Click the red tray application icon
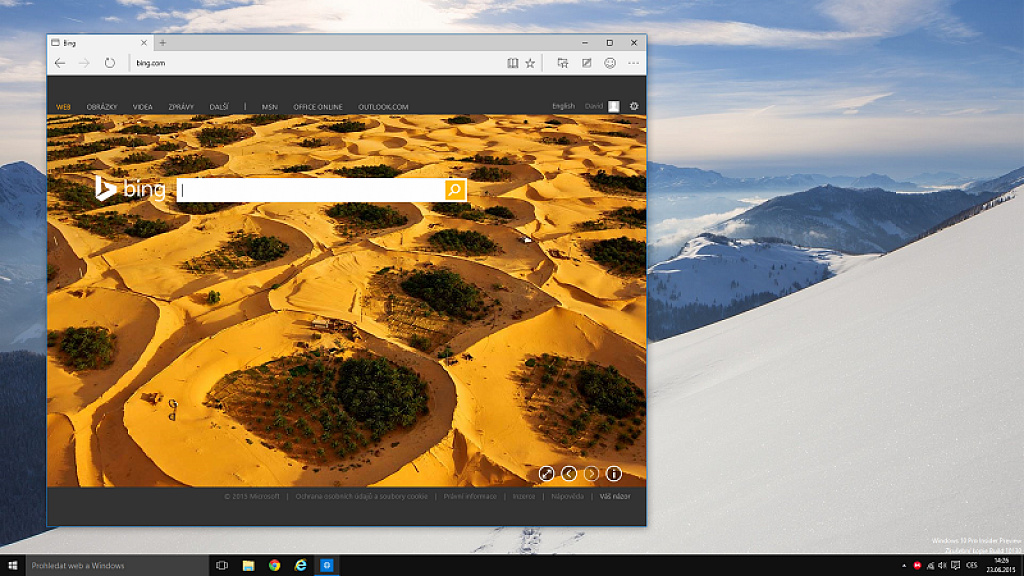Viewport: 1024px width, 576px height. (917, 566)
